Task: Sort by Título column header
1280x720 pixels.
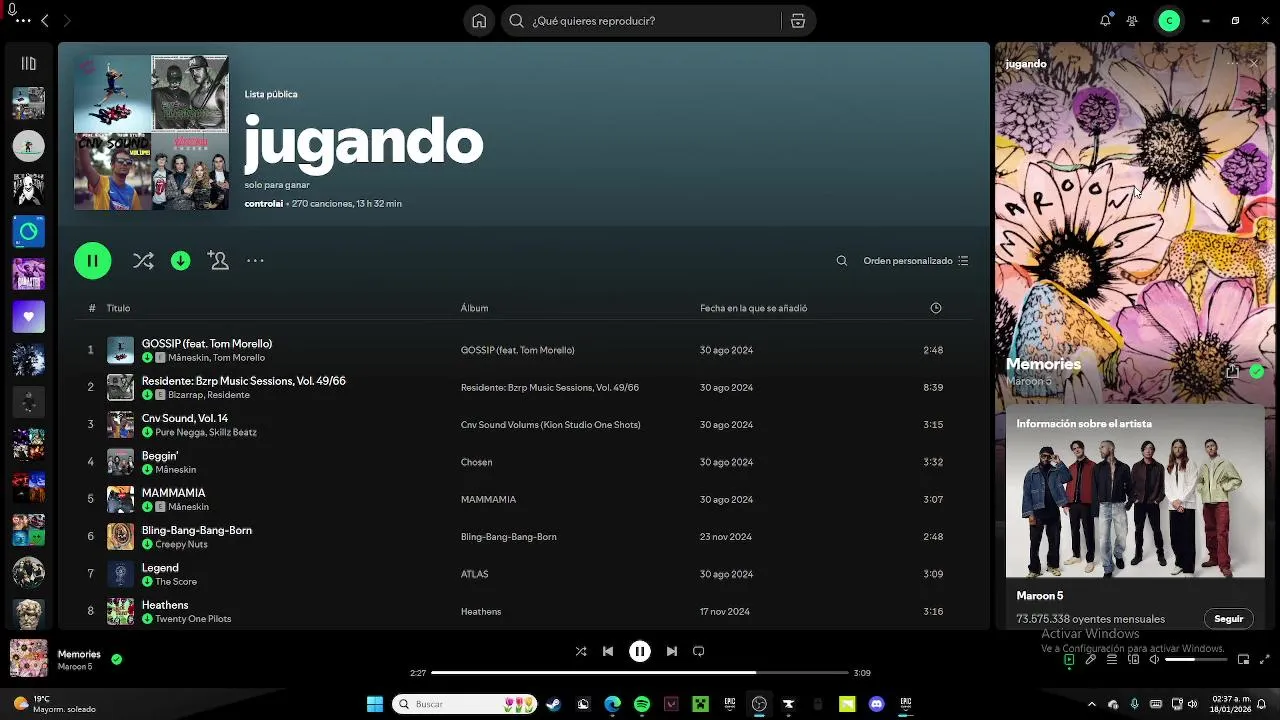Action: pyautogui.click(x=118, y=308)
